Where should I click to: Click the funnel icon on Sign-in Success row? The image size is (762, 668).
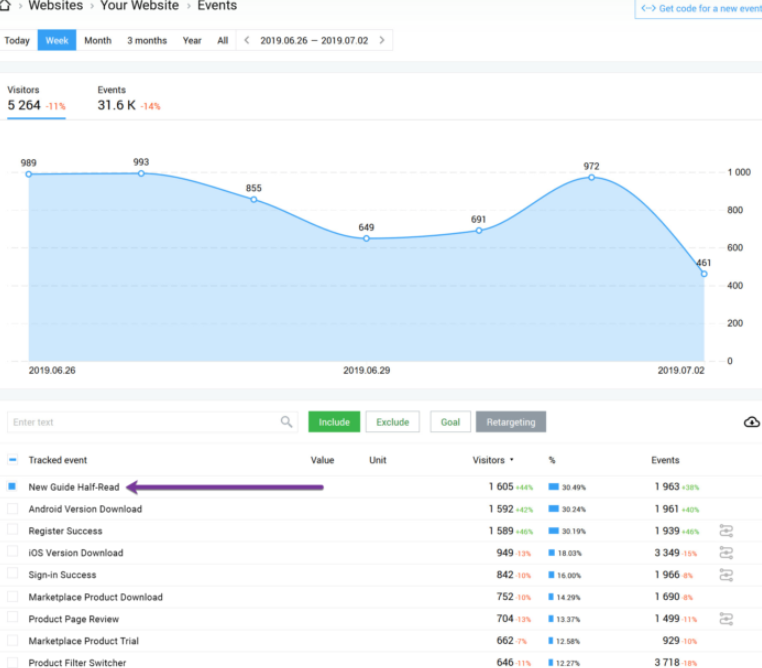[x=726, y=575]
